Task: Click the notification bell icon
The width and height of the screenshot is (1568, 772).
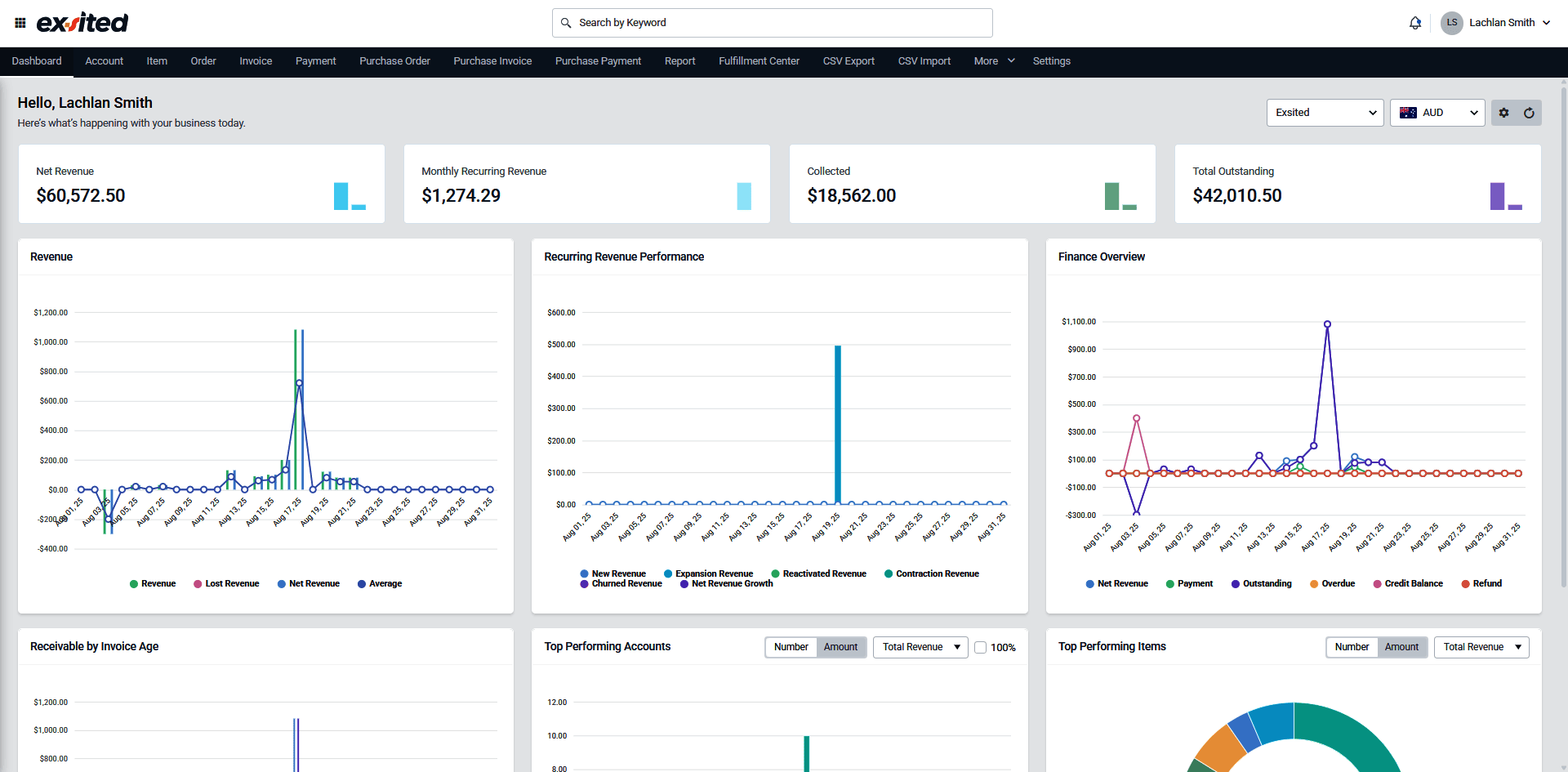Action: (x=1414, y=23)
